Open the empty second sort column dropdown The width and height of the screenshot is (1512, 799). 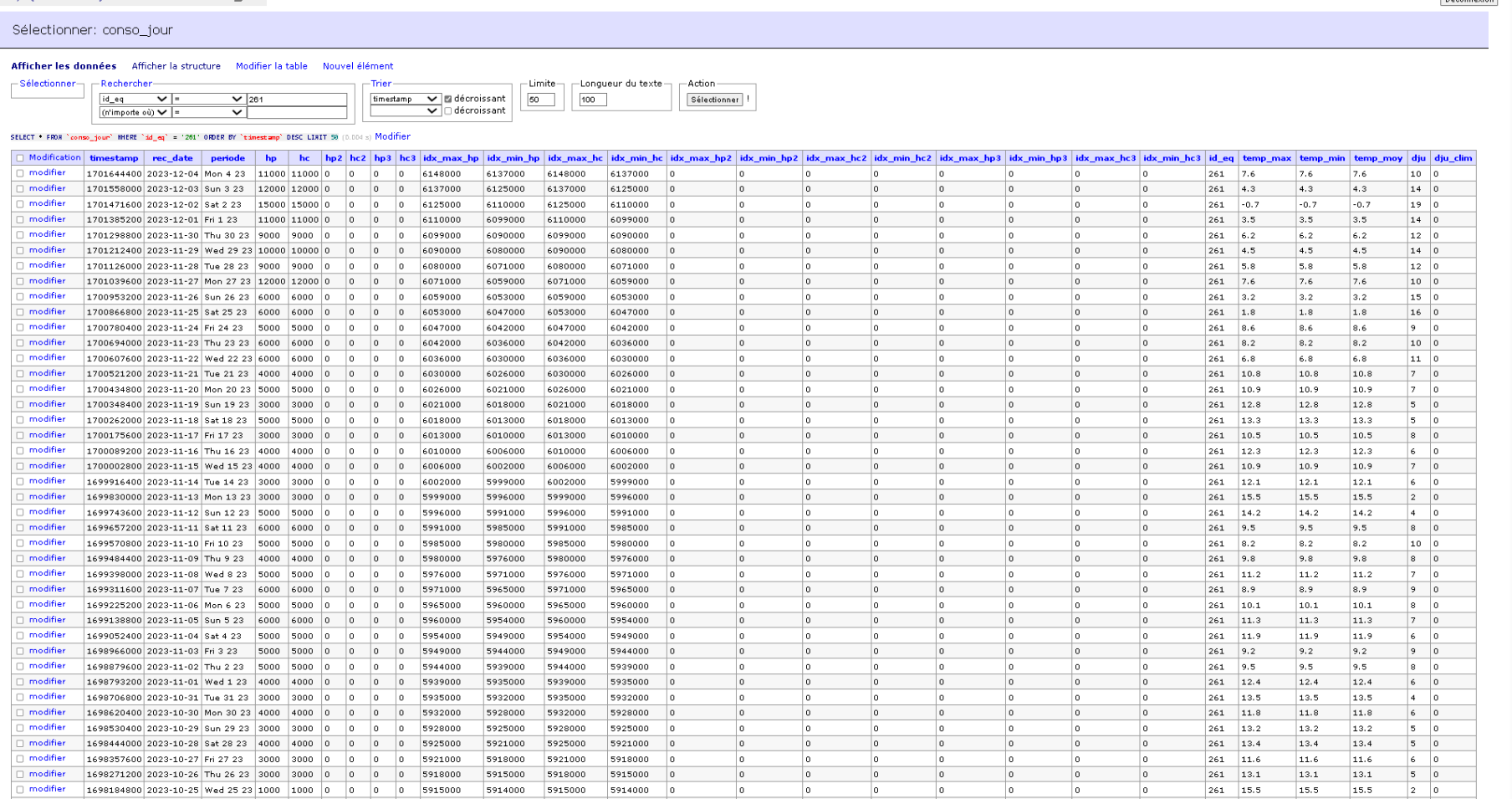click(x=405, y=111)
